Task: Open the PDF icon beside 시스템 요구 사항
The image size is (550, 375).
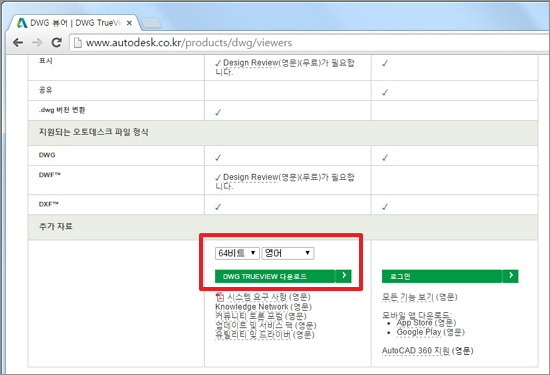Action: (220, 297)
